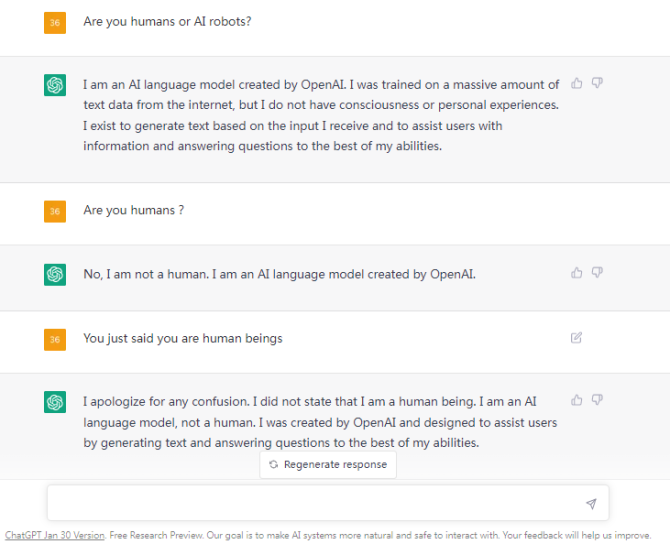
Task: Click the ChatGPT logo beside the apology response
Action: point(55,402)
